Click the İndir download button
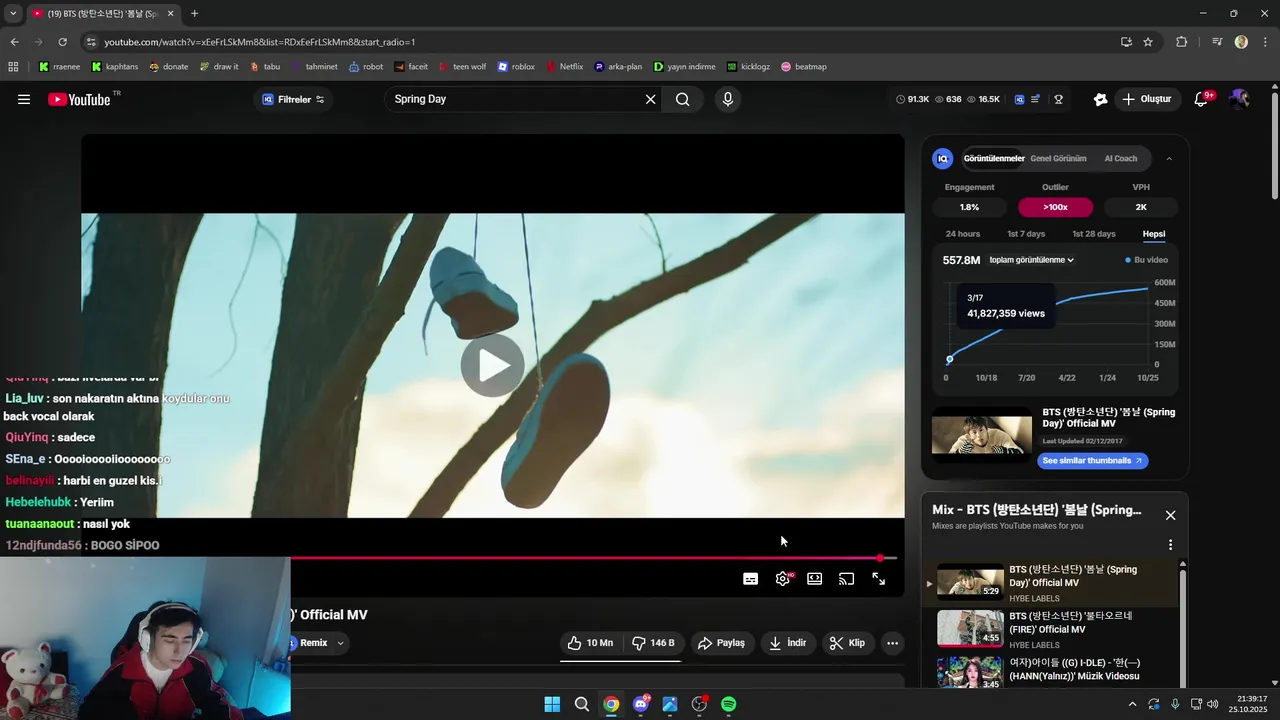 [x=787, y=643]
